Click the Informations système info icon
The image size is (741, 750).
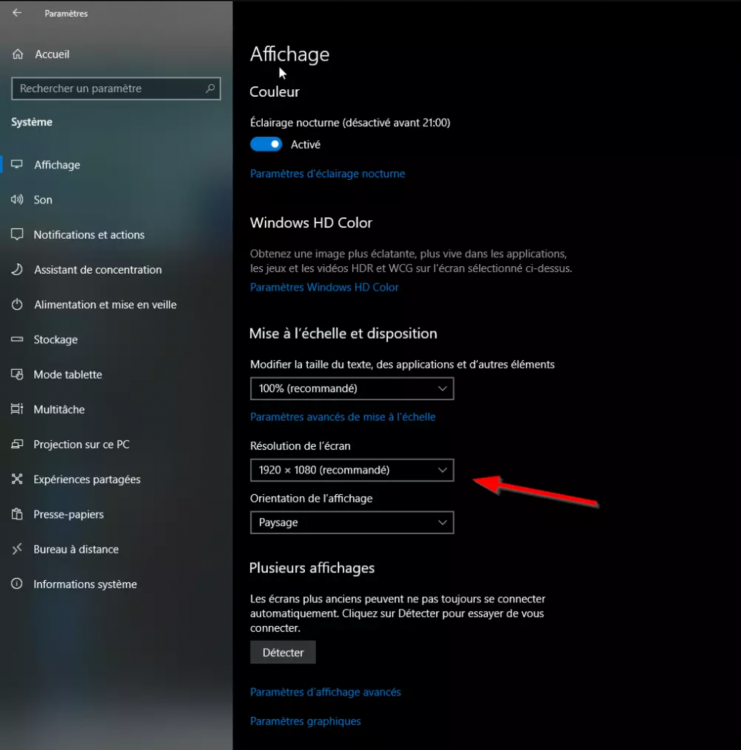tap(17, 584)
